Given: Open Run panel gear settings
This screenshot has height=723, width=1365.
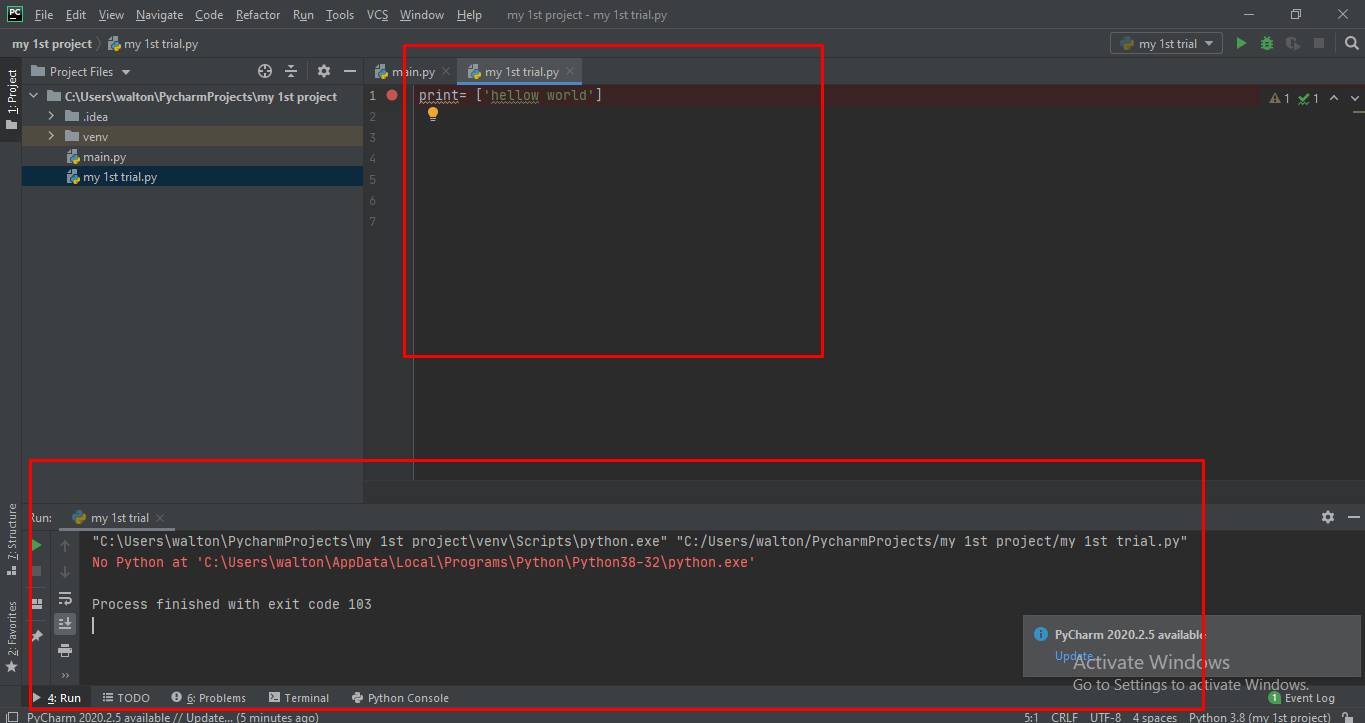Looking at the screenshot, I should [x=1327, y=517].
